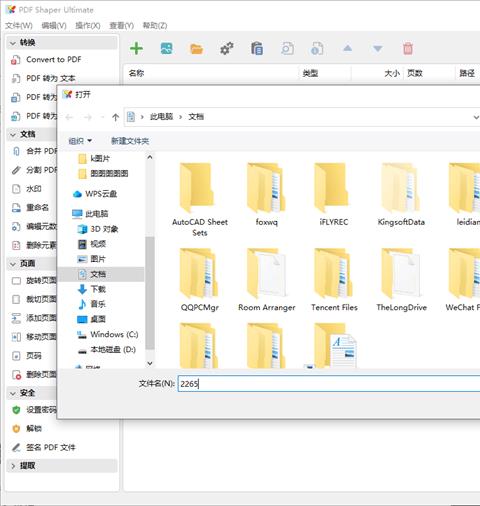480x506 pixels.
Task: Collapse the 转换 section in sidebar
Action: 13,43
